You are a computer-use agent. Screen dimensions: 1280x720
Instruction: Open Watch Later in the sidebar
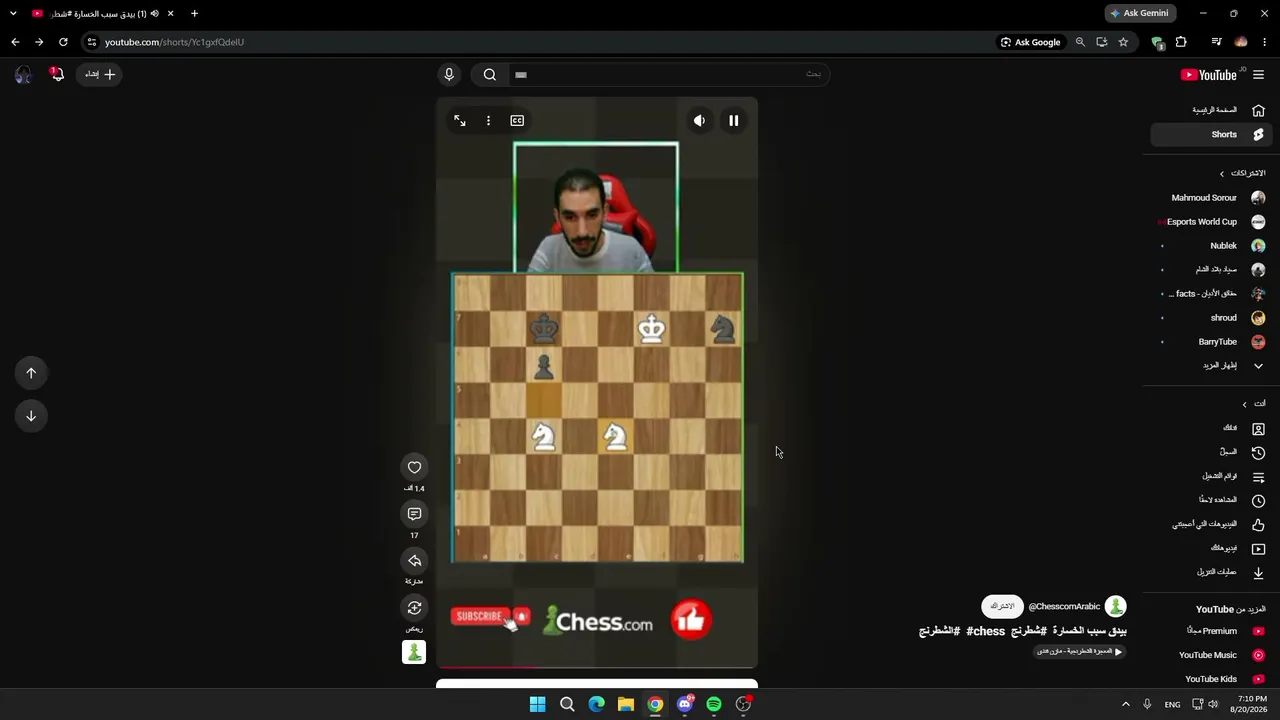1209,500
